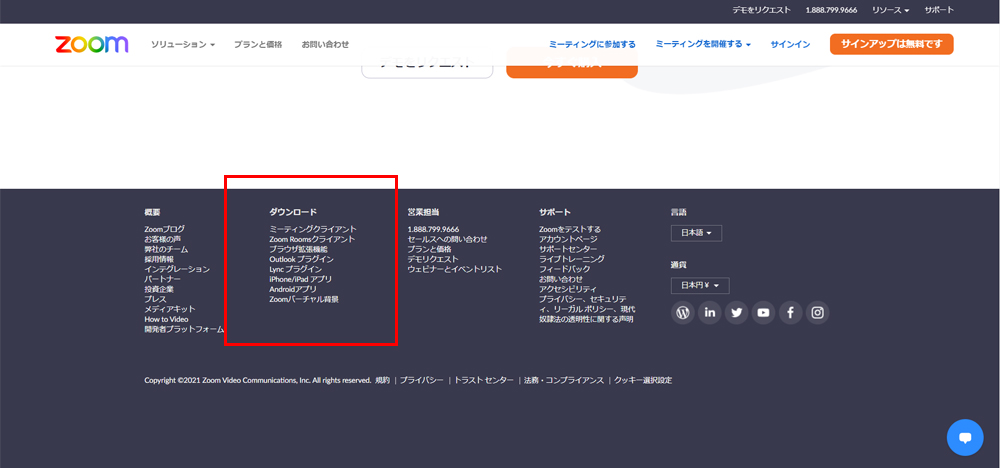Open Androidアプリ link
The height and width of the screenshot is (468, 1000).
[x=293, y=289]
